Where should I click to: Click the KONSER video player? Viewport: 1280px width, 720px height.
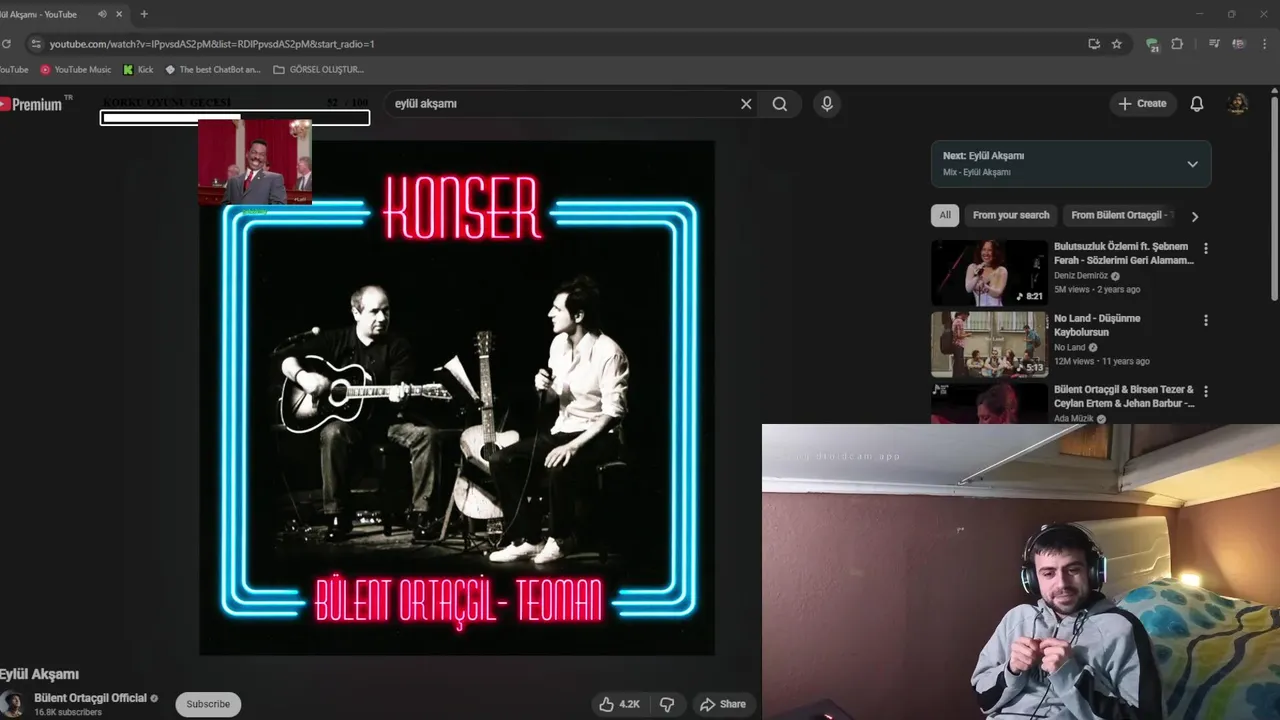pos(457,398)
